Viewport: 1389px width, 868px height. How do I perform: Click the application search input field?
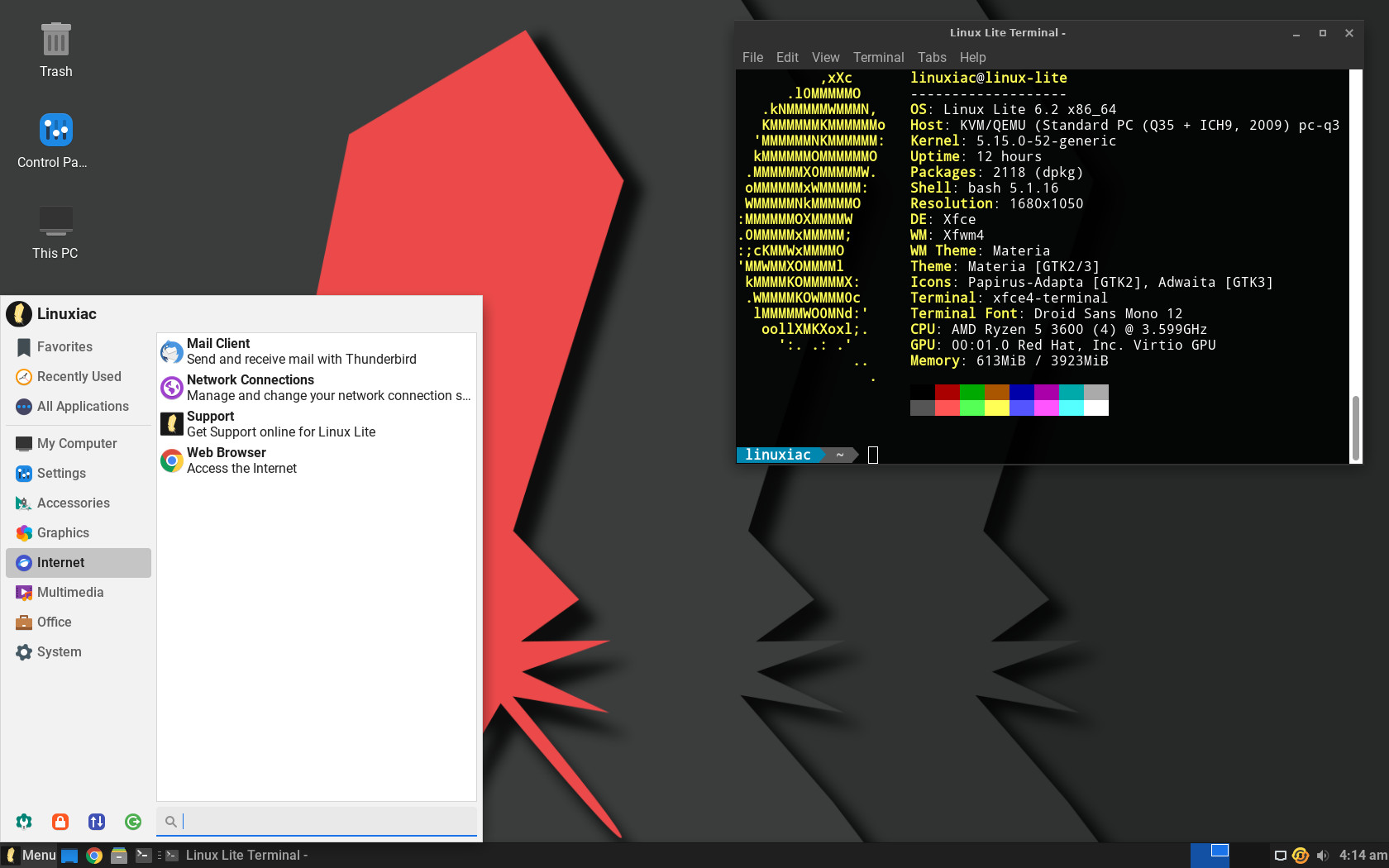[x=317, y=821]
